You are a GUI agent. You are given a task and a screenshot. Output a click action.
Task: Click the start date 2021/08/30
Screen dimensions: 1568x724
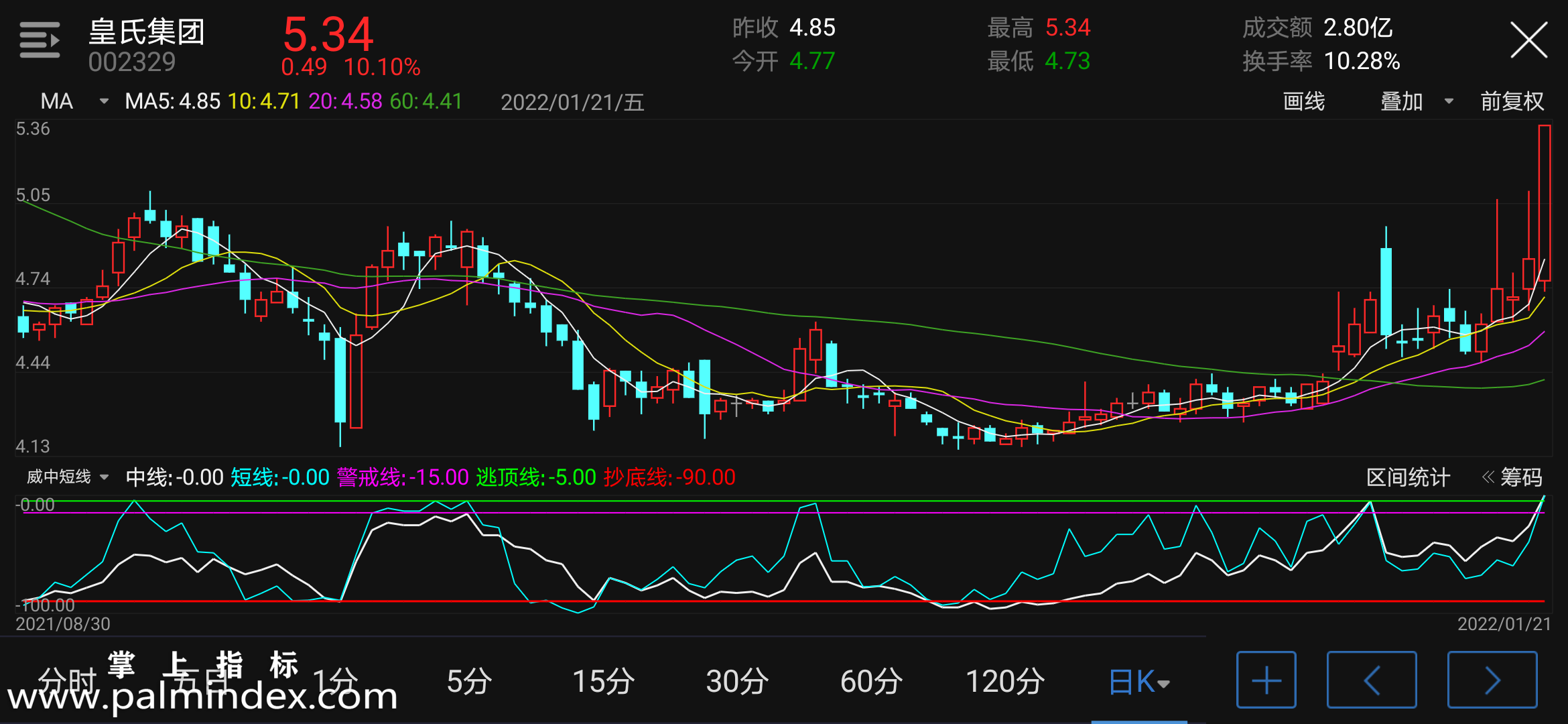[63, 624]
